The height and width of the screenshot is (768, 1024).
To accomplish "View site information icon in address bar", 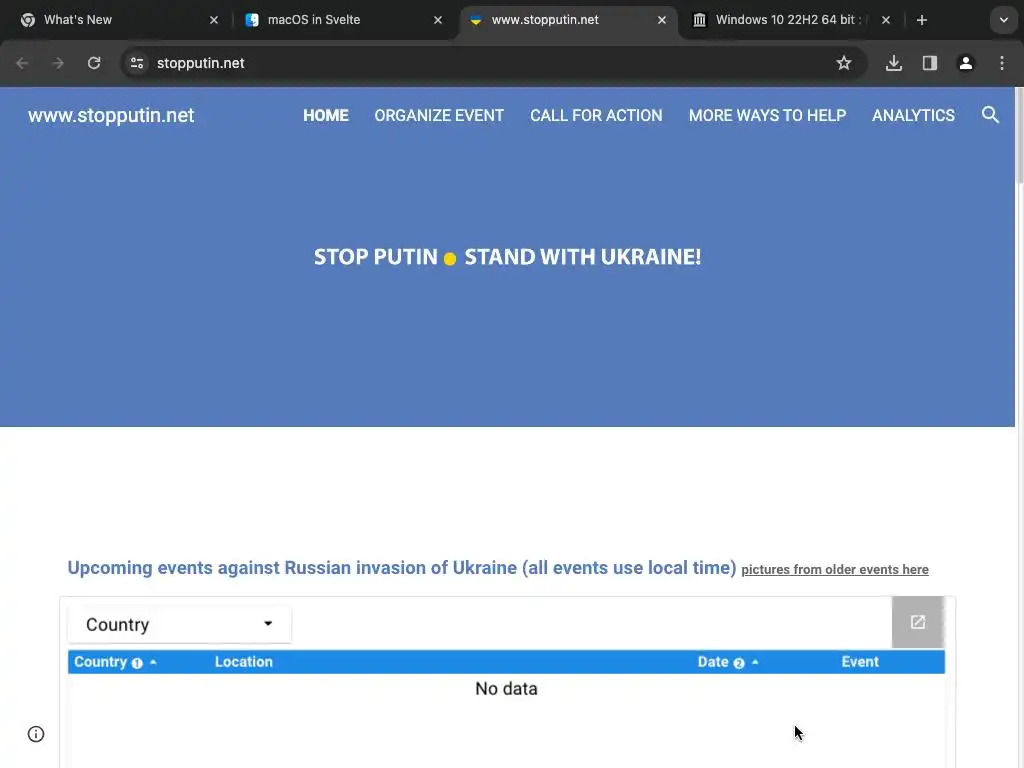I will 137,63.
